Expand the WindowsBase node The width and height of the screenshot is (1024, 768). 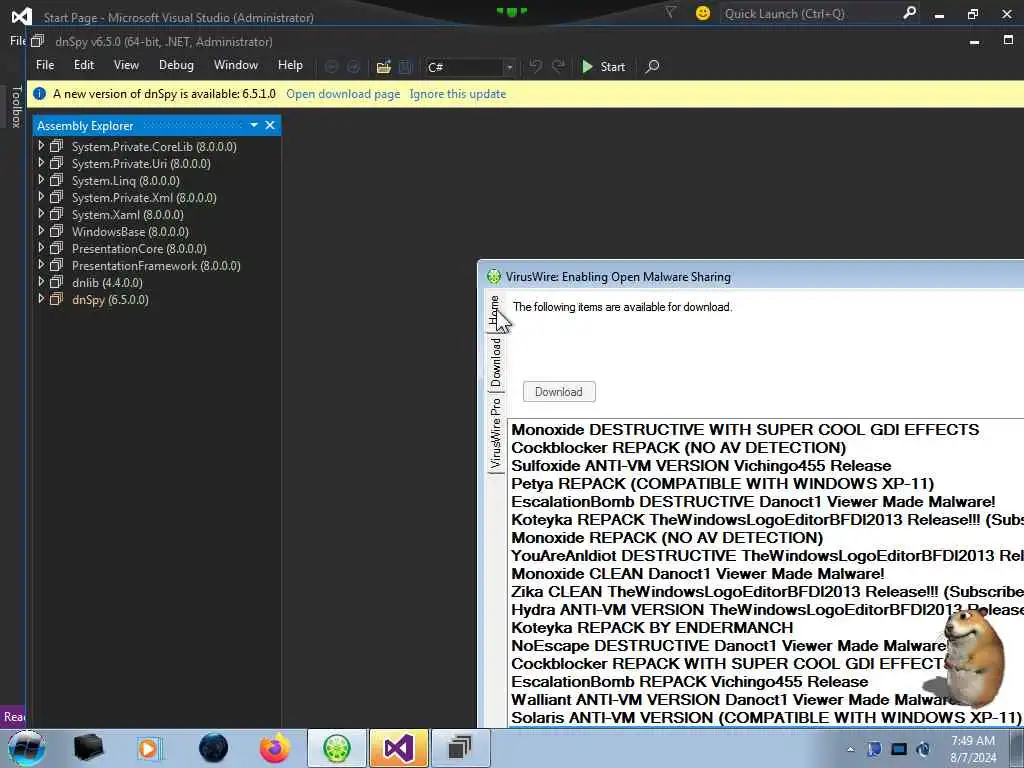41,231
